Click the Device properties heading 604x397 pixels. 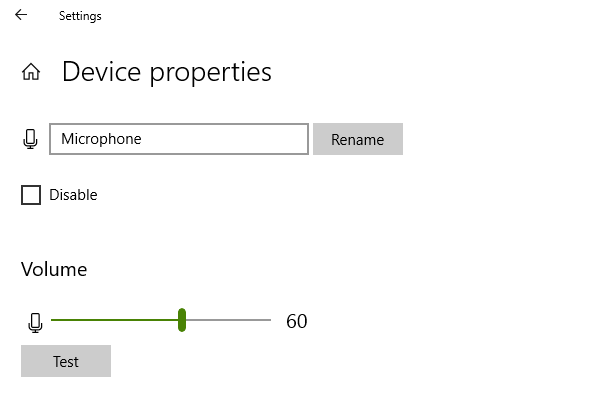(167, 72)
